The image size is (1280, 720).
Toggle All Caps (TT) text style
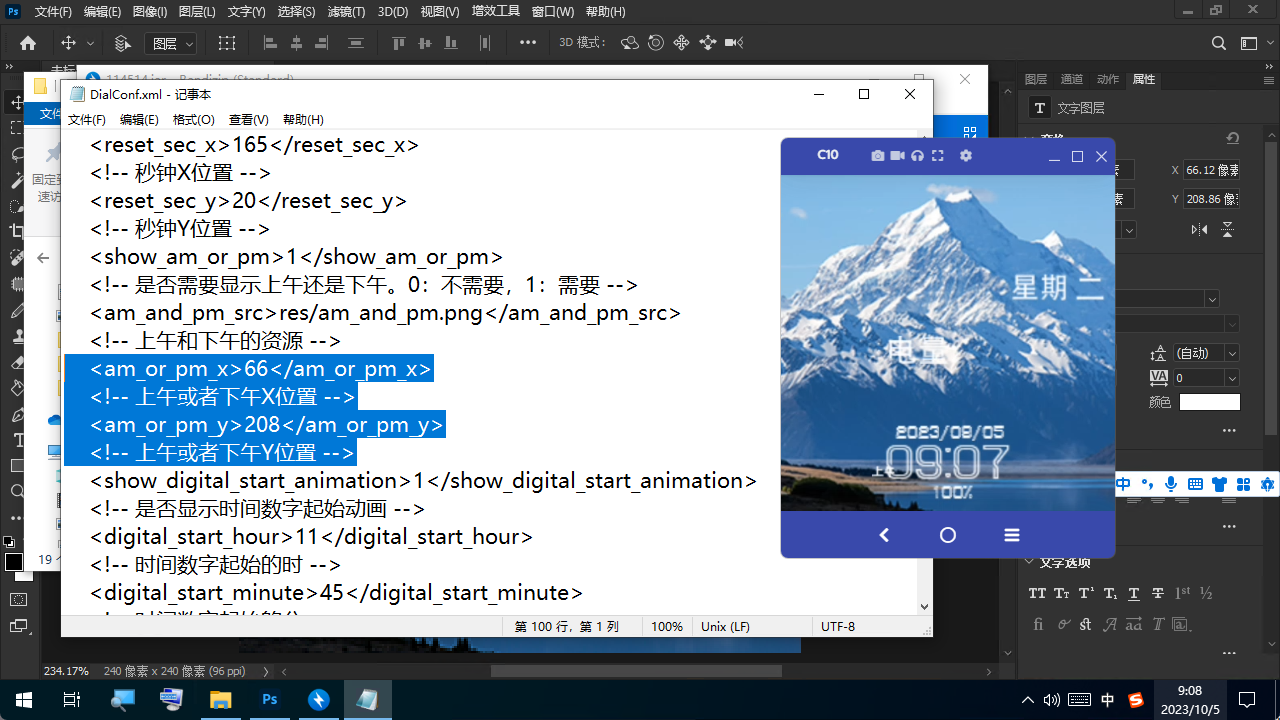(1037, 593)
